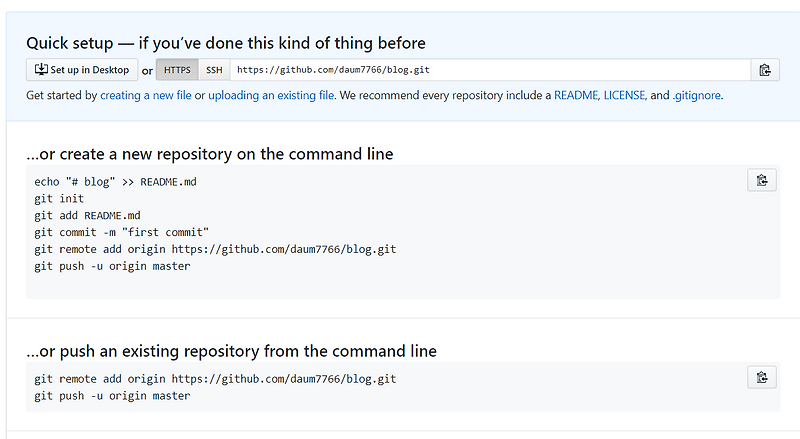Image resolution: width=800 pixels, height=439 pixels.
Task: Click the Quick setup heading
Action: pyautogui.click(x=226, y=43)
